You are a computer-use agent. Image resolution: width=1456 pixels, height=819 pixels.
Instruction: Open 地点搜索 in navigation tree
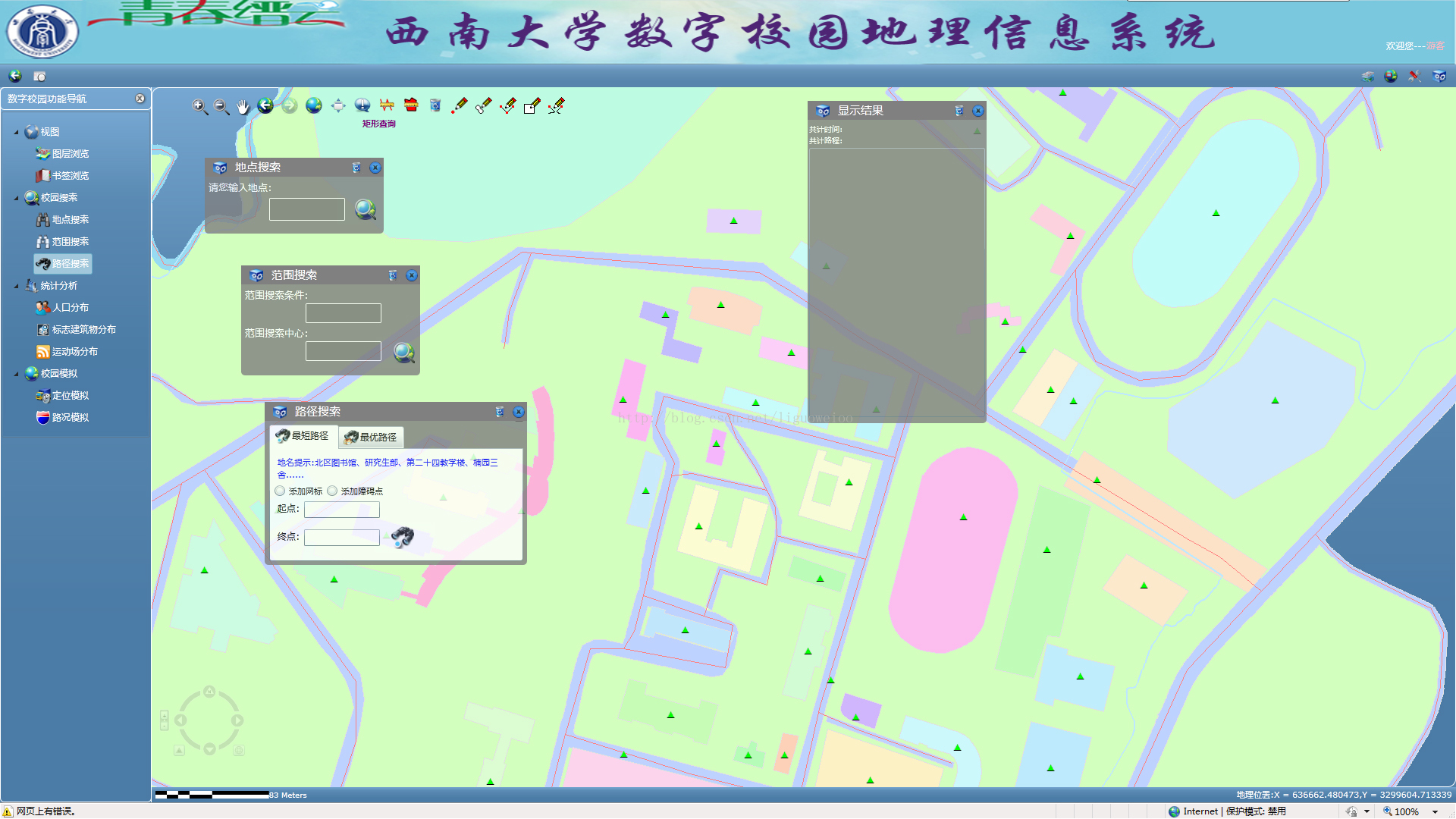pyautogui.click(x=62, y=220)
